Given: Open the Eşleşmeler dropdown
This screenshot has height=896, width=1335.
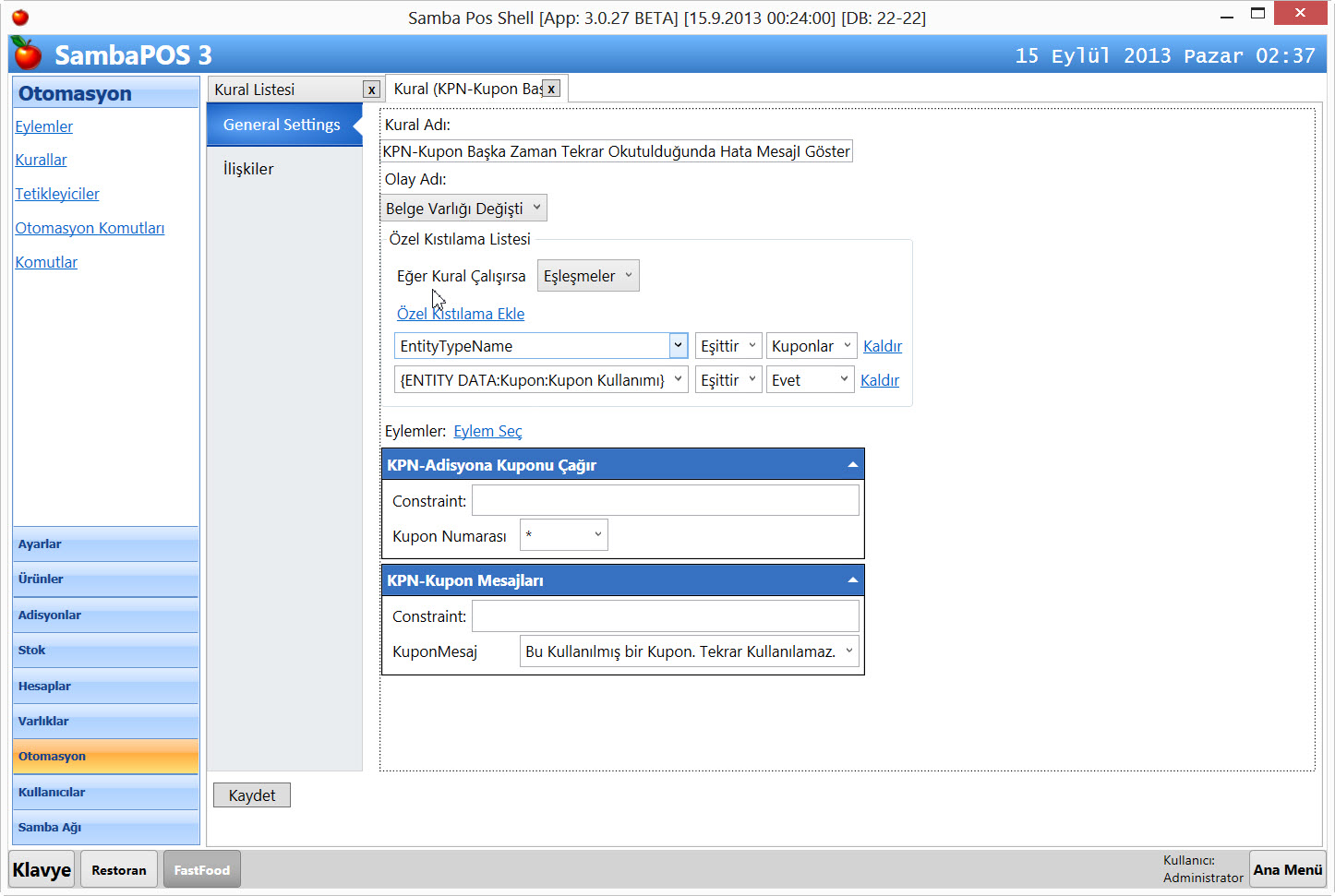Looking at the screenshot, I should (587, 276).
